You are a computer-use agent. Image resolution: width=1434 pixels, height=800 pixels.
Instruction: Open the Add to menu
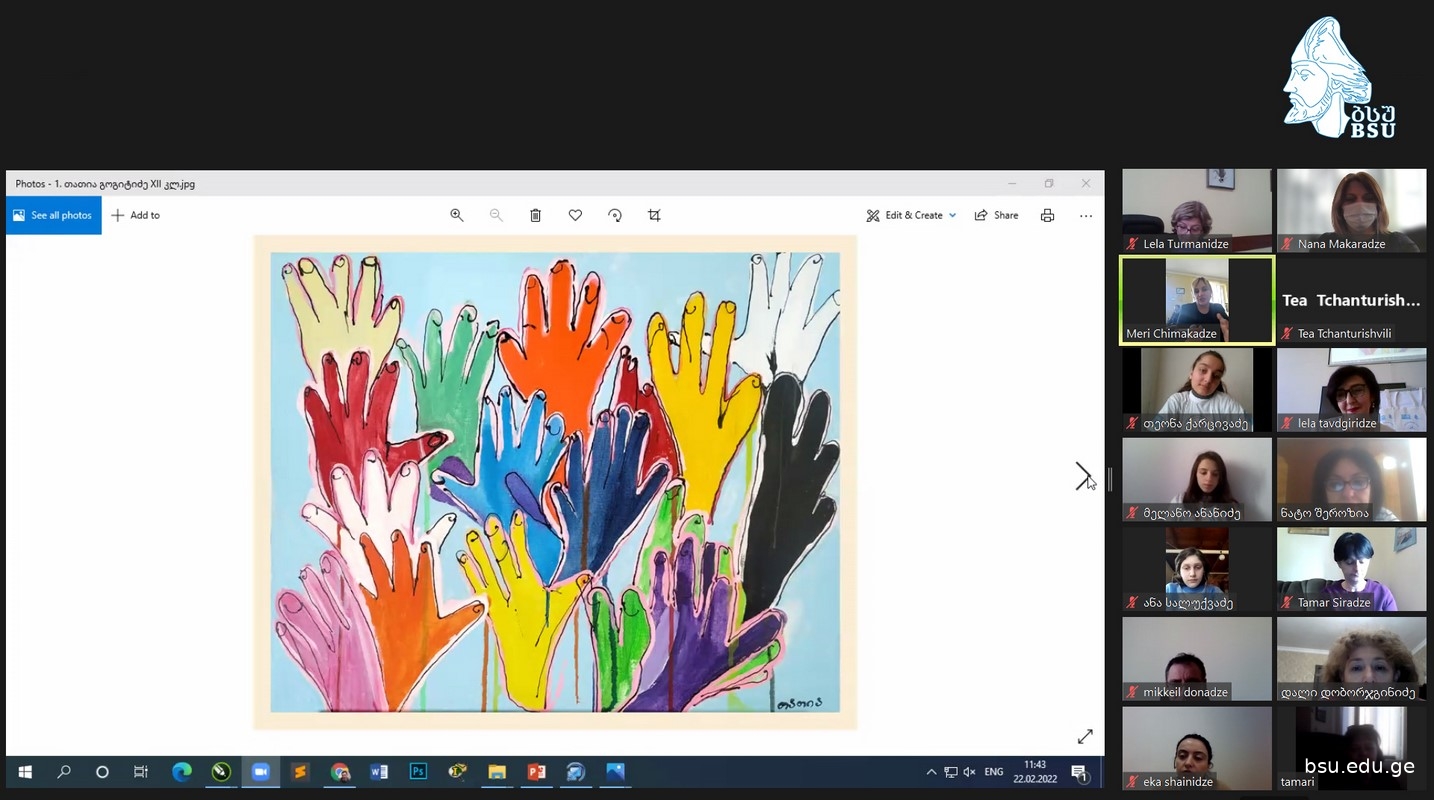[135, 215]
